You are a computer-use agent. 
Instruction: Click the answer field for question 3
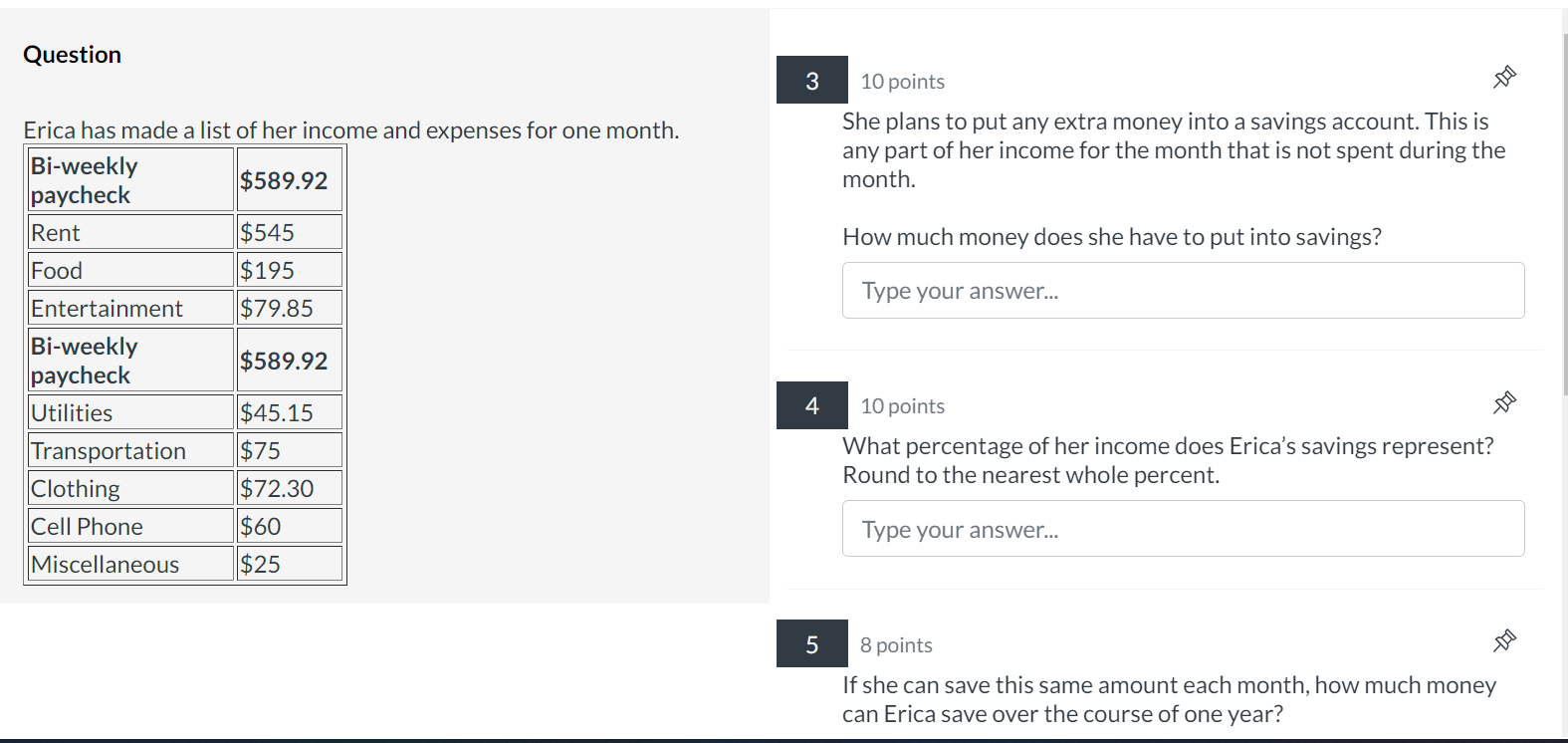[1183, 290]
